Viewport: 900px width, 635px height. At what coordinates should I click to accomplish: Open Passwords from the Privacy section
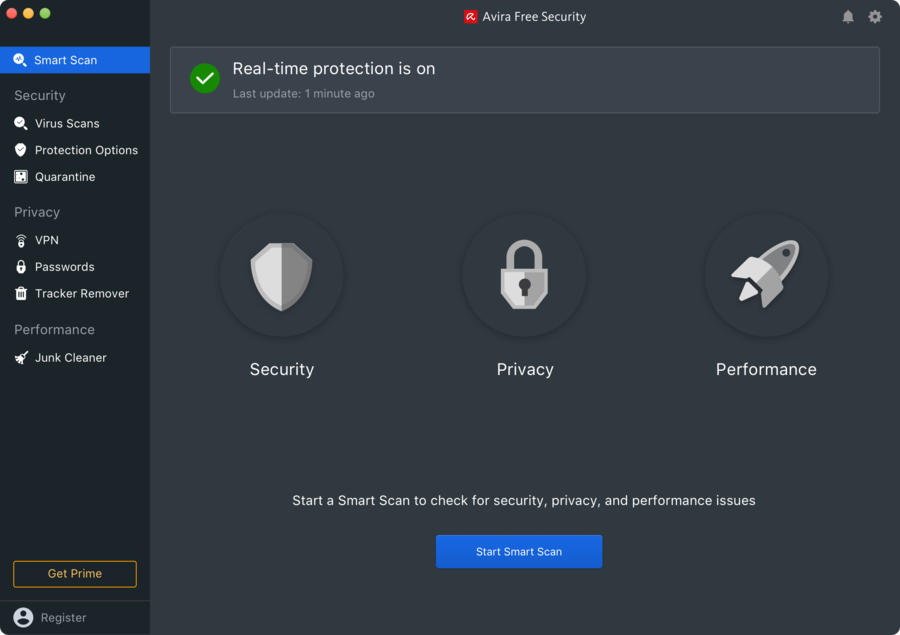(x=22, y=266)
